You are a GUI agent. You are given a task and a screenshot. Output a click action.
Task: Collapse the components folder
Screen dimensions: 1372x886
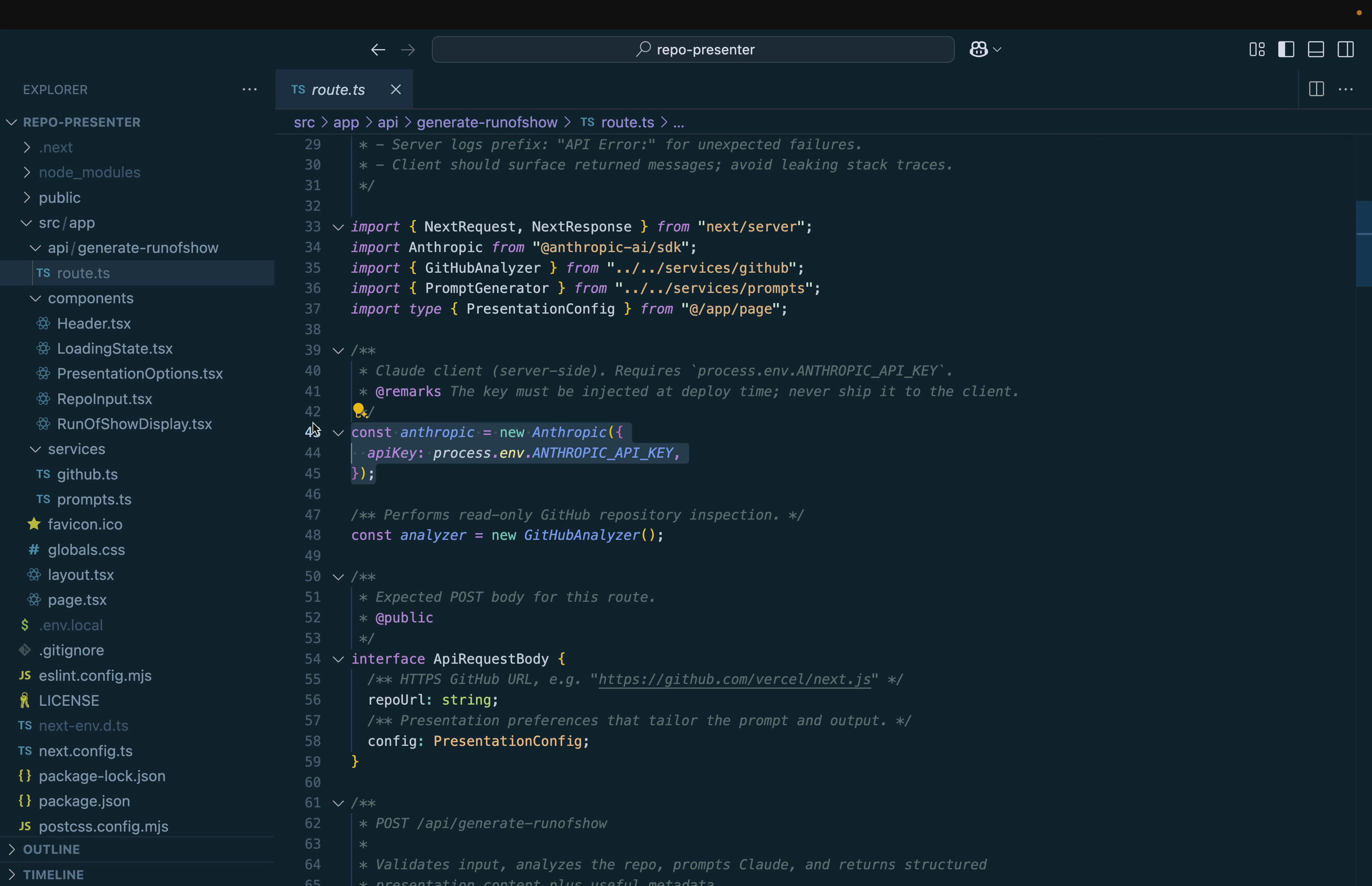[137, 298]
